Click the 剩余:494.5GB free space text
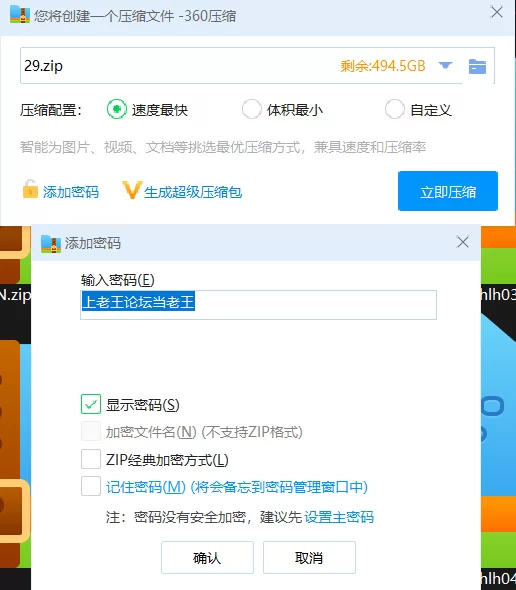516x590 pixels. tap(383, 66)
